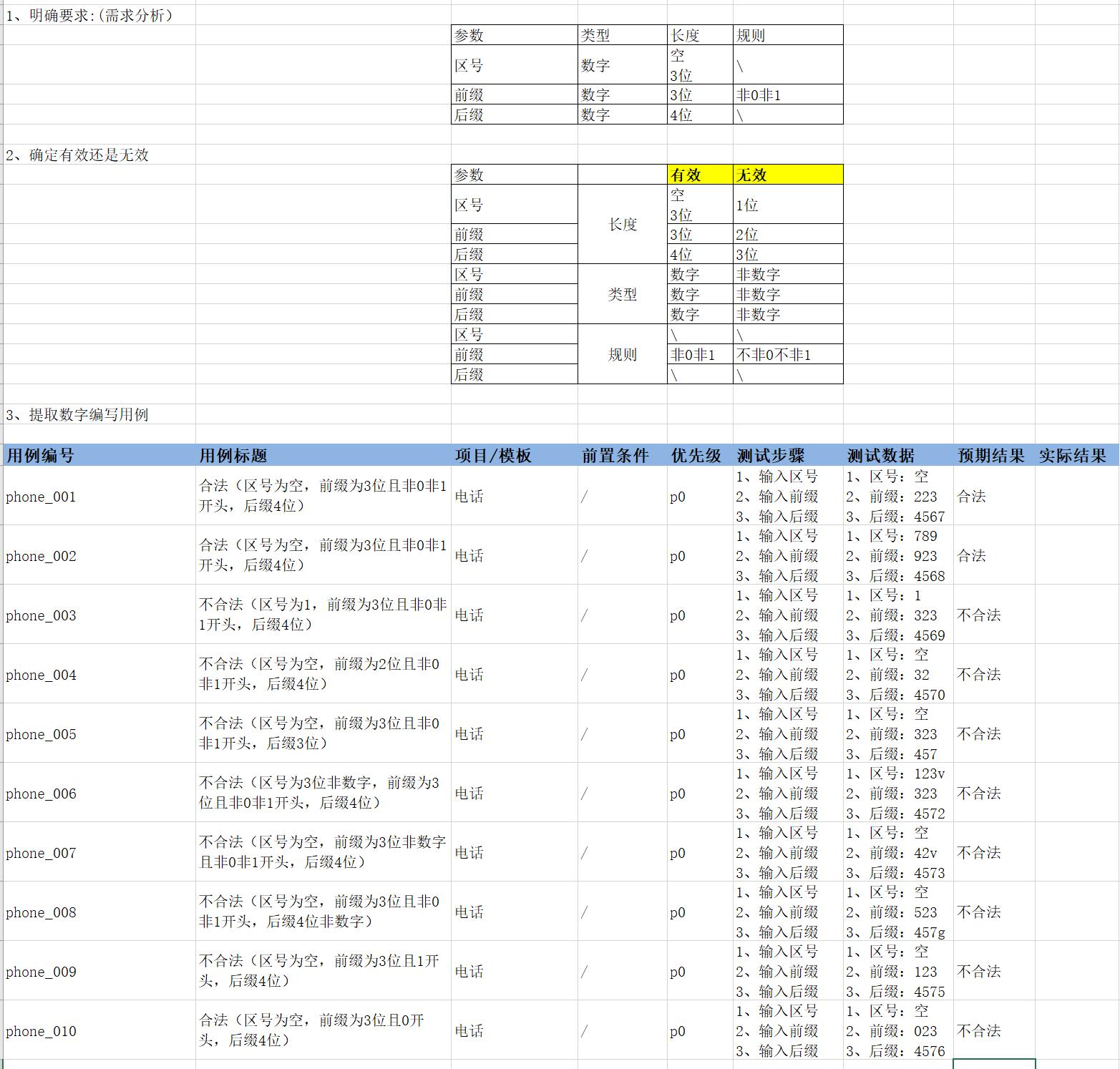Click the yellow "无效" header cell
This screenshot has width=1120, height=1069.
pyautogui.click(x=788, y=175)
